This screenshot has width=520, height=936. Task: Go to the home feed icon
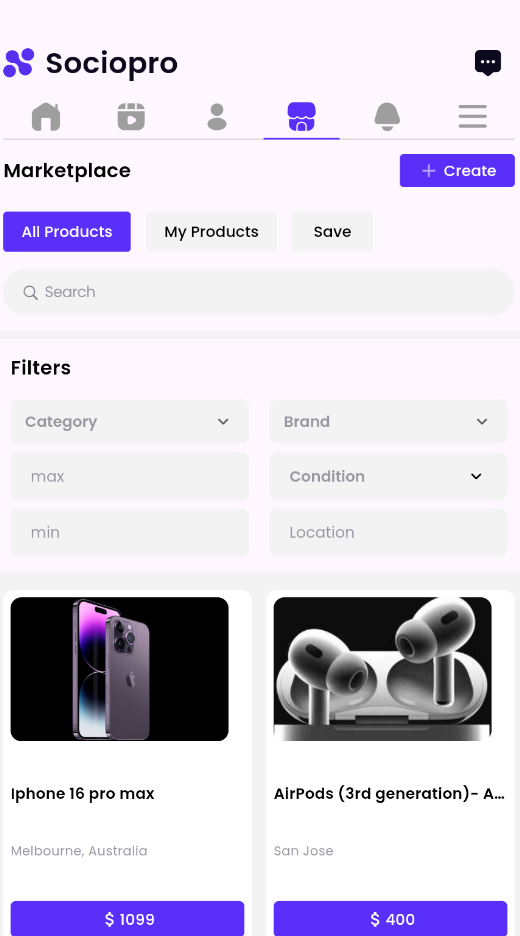(x=46, y=116)
